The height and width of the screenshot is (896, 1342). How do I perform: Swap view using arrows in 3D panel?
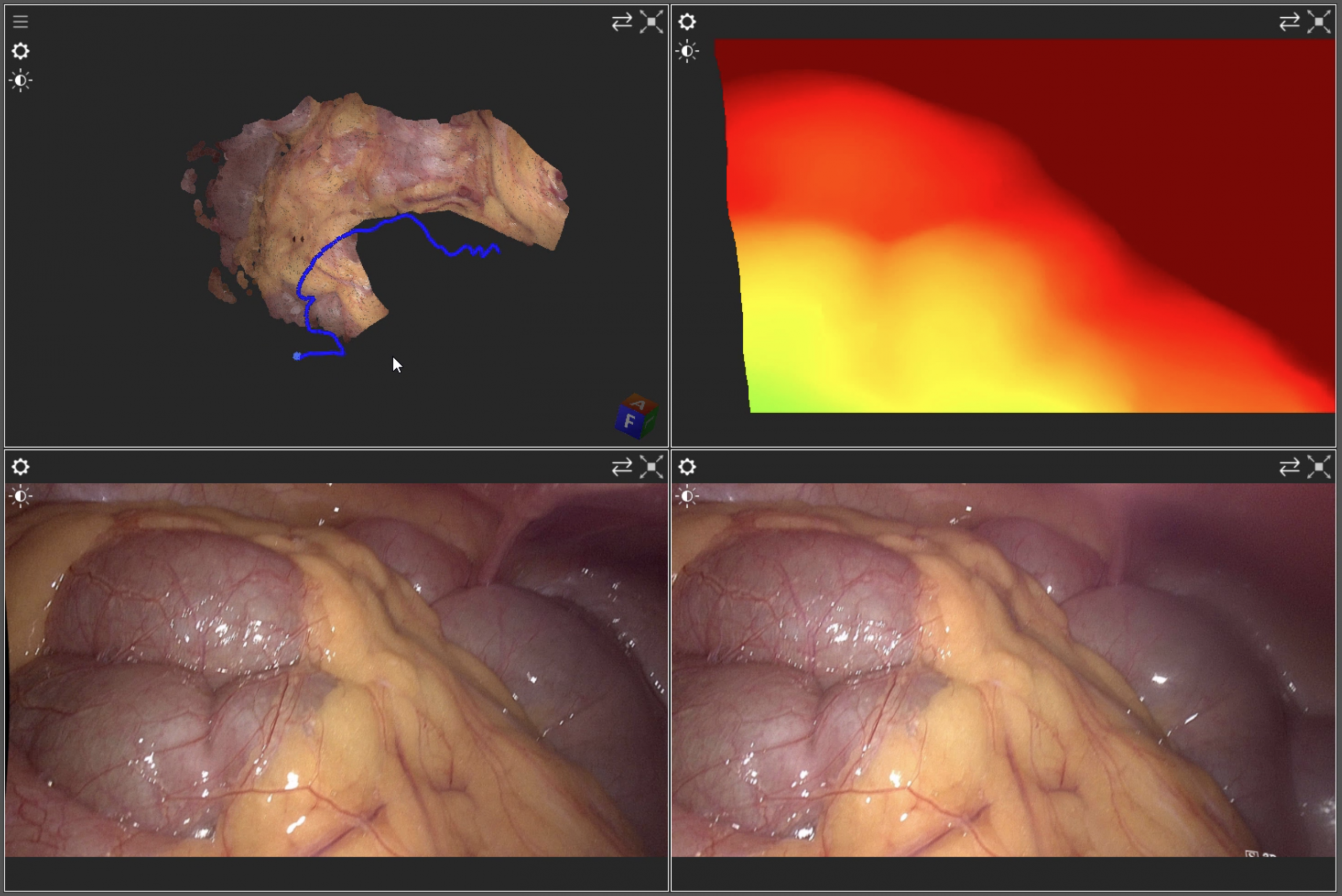click(622, 23)
